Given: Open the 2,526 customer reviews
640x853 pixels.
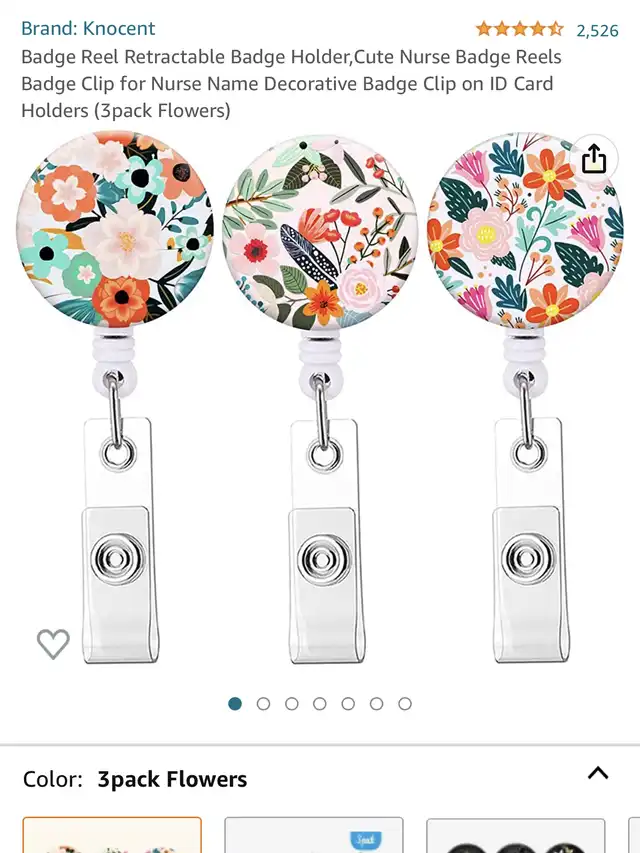Looking at the screenshot, I should (x=597, y=30).
